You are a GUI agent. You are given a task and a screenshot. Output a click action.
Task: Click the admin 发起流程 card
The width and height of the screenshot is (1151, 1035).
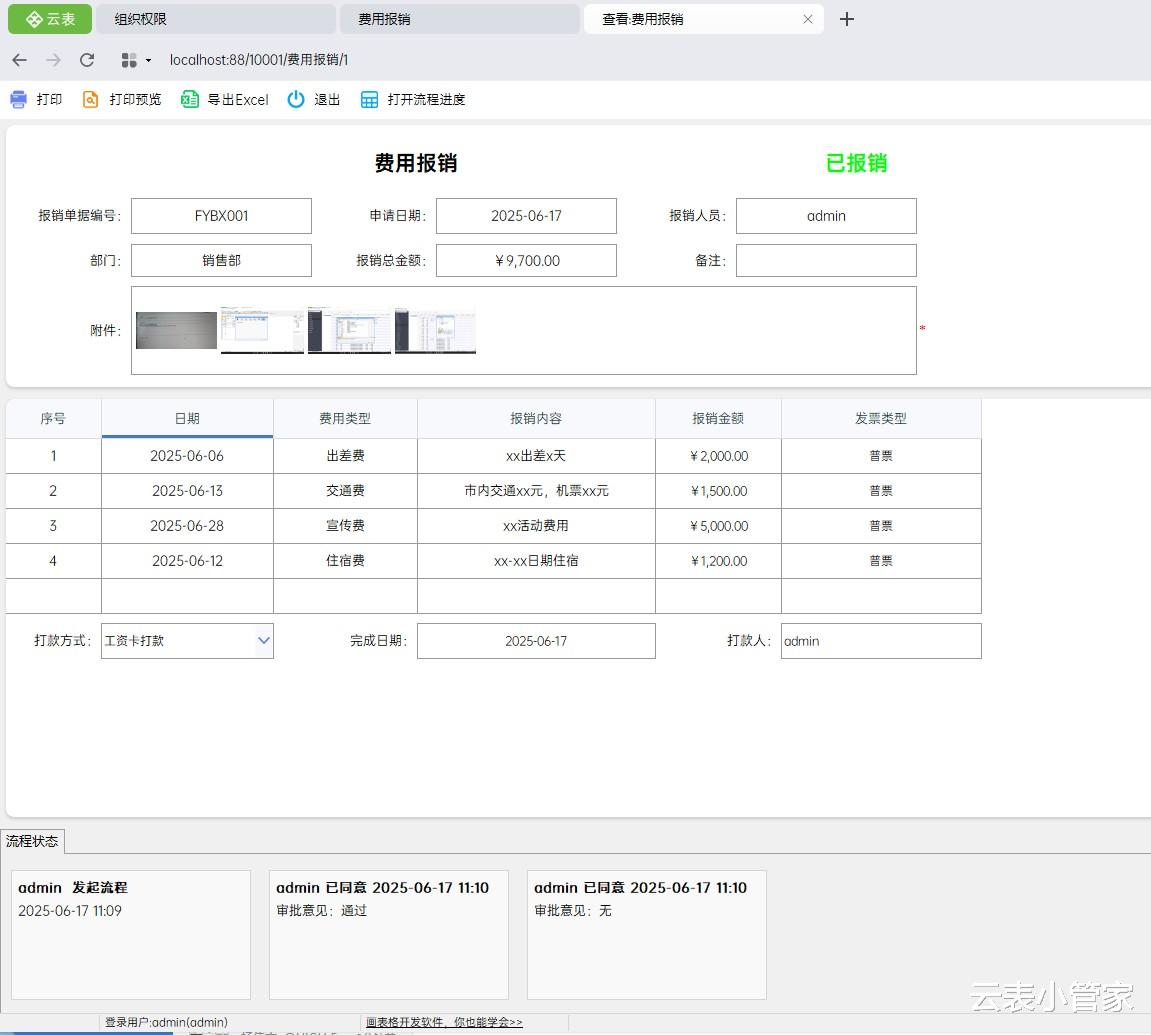[131, 935]
